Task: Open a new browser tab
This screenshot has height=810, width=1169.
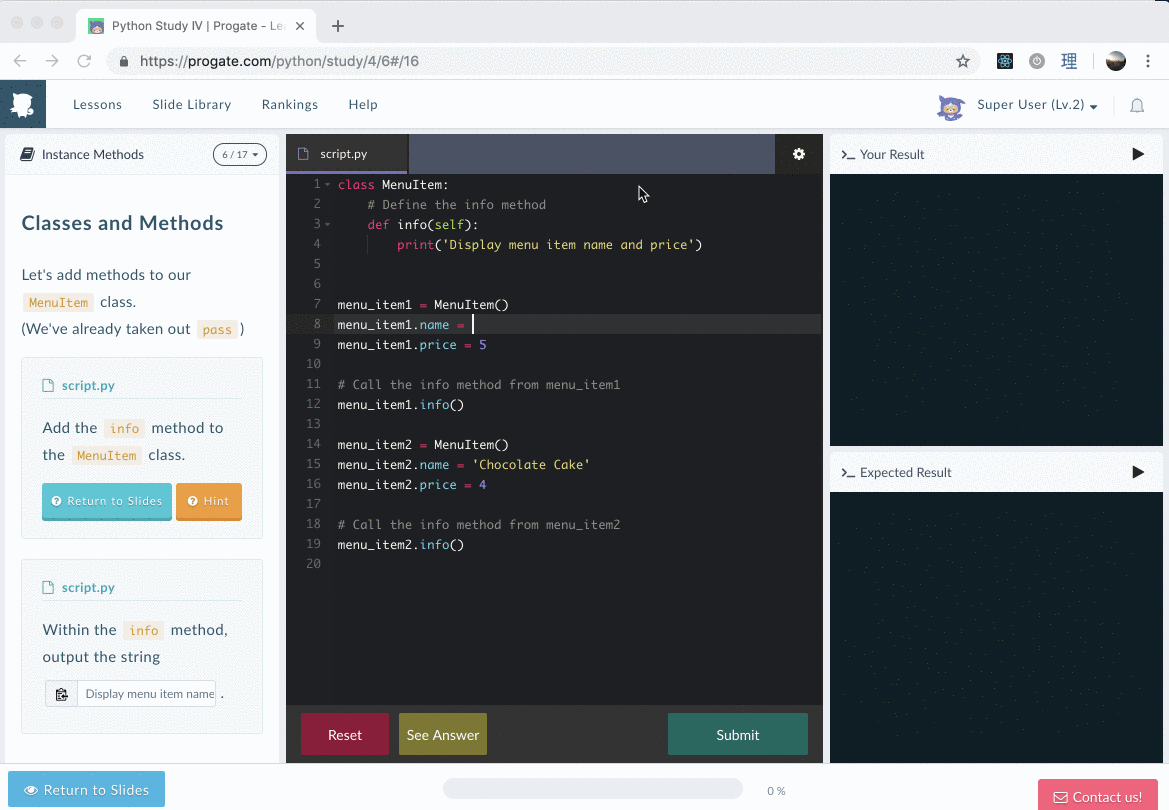Action: 338,26
